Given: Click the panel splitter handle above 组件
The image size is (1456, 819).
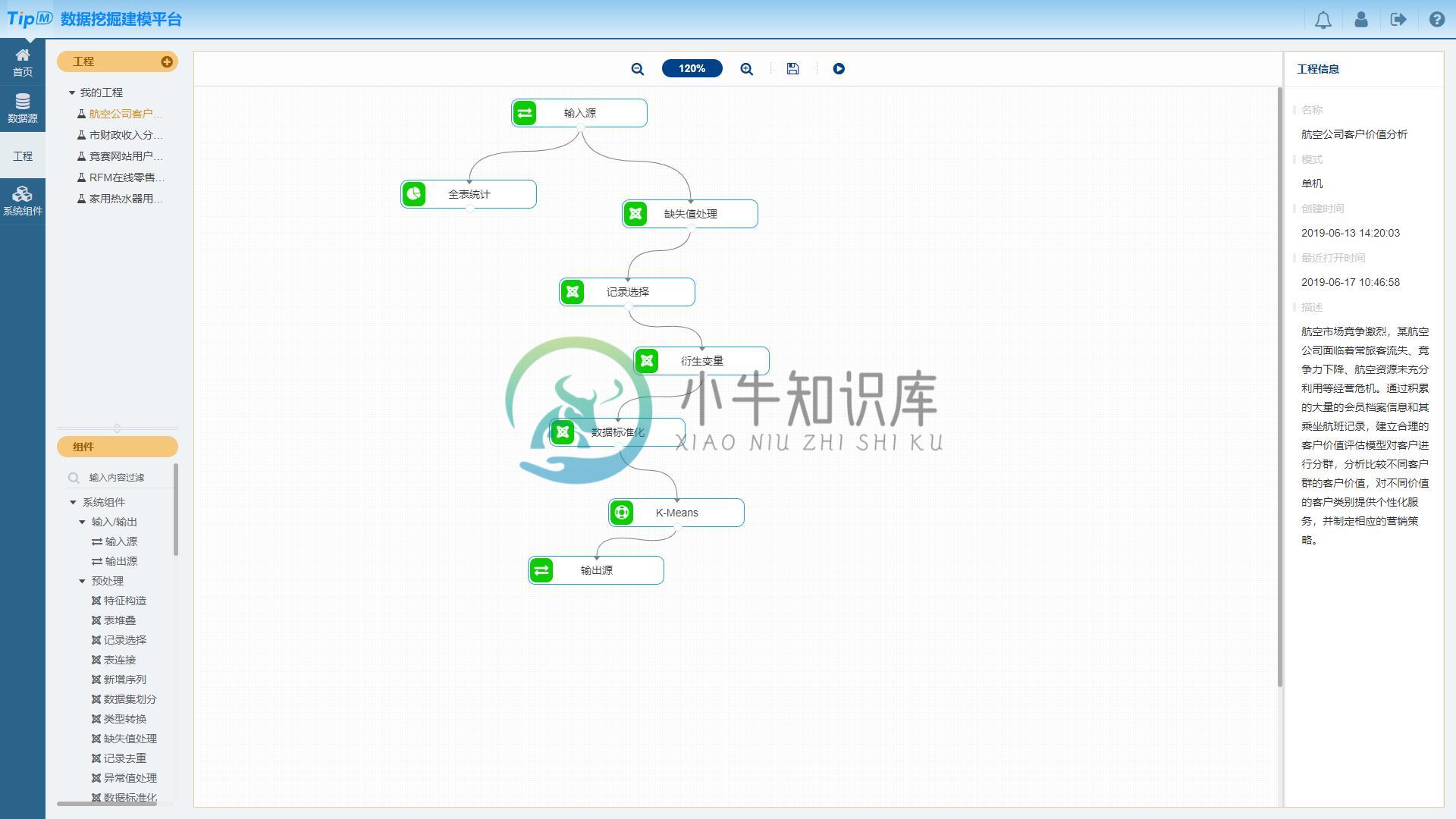Looking at the screenshot, I should [117, 428].
